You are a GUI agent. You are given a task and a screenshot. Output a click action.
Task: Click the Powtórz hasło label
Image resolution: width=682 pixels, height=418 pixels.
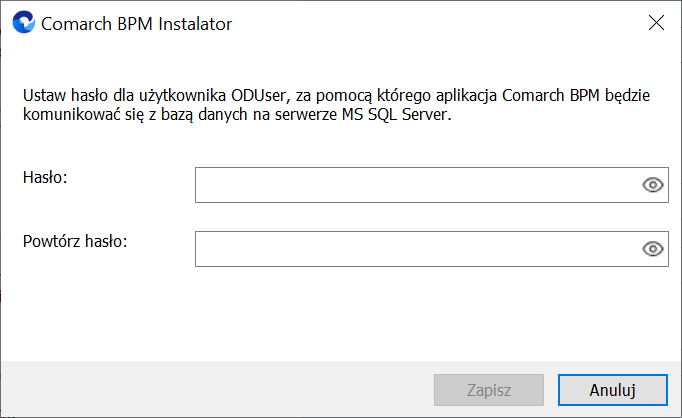75,241
